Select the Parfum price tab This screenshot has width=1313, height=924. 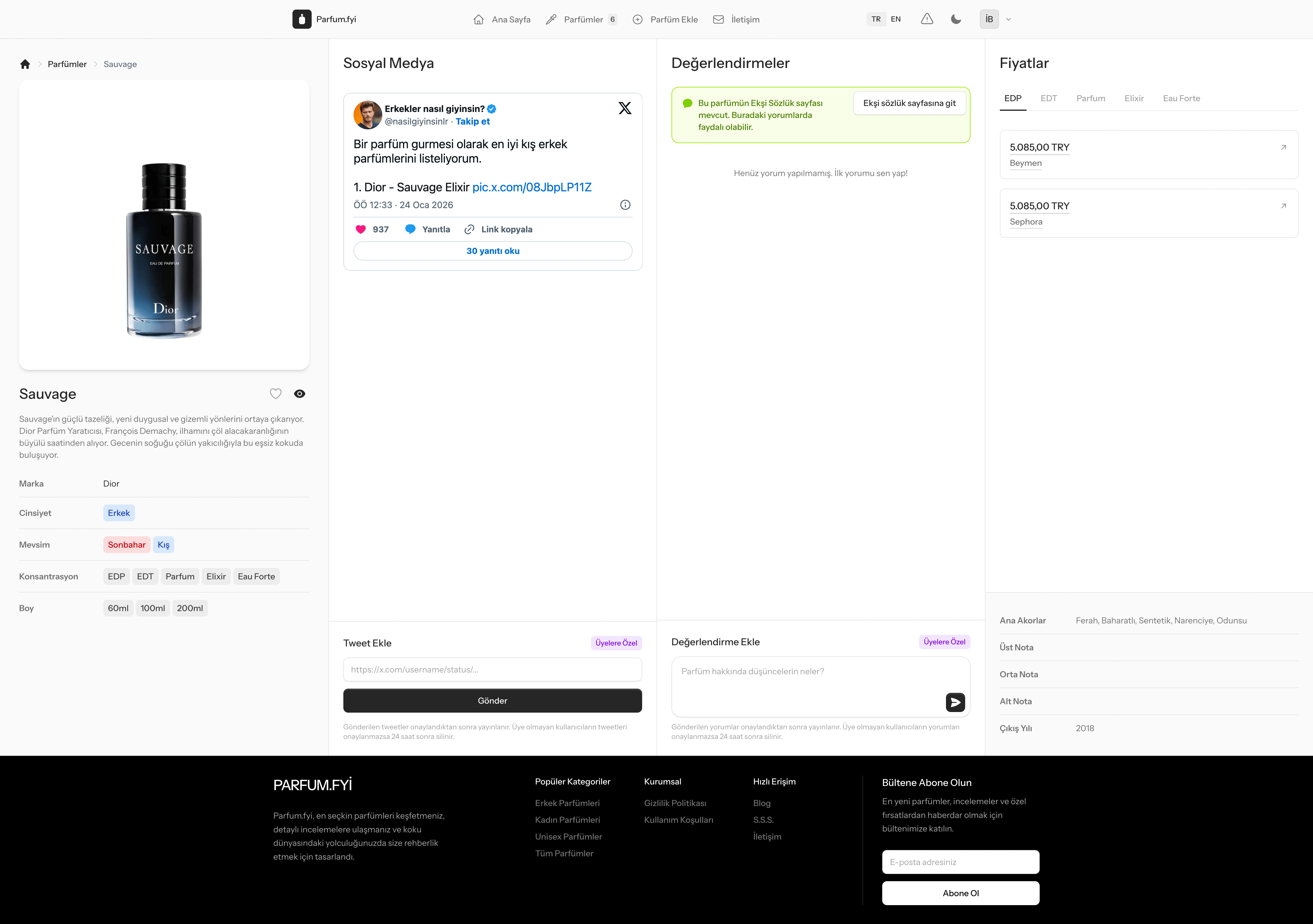pyautogui.click(x=1091, y=99)
